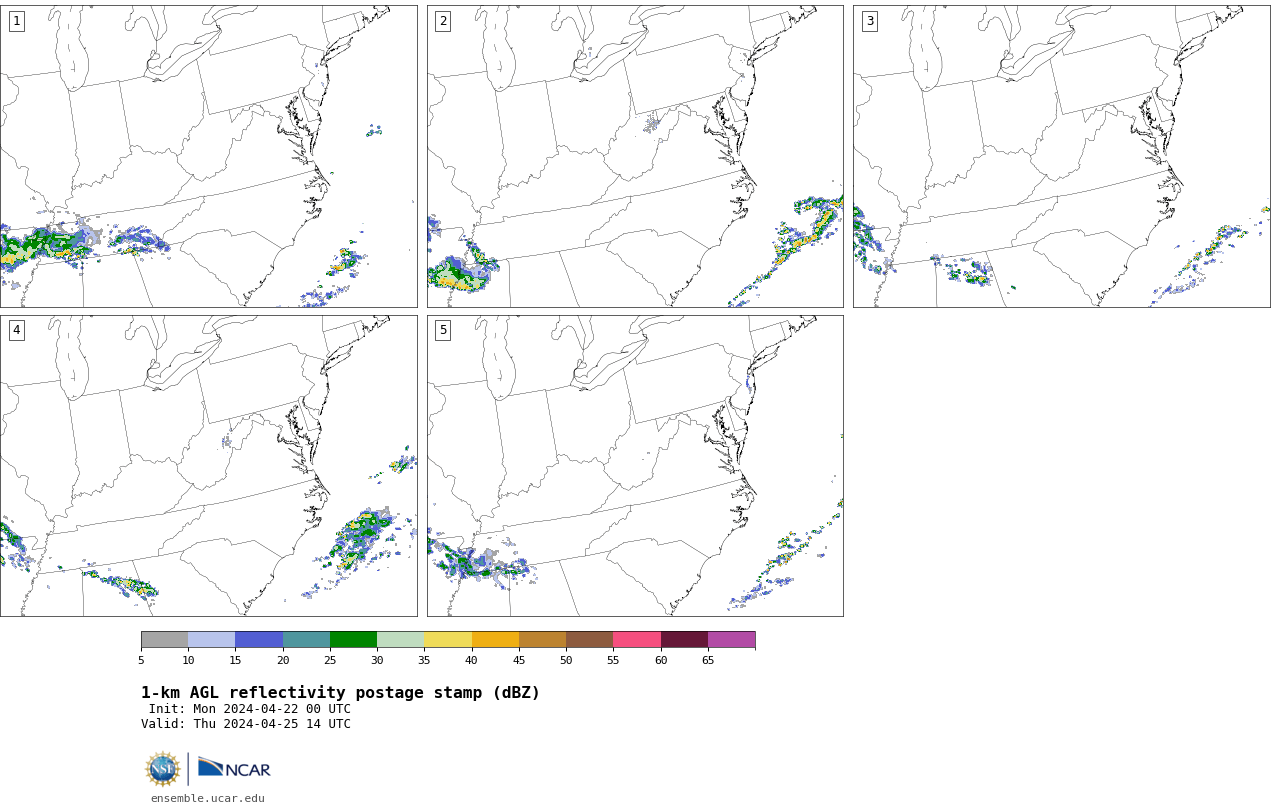The height and width of the screenshot is (809, 1280).
Task: Click the purple 65+ dBZ swatch
Action: point(731,640)
